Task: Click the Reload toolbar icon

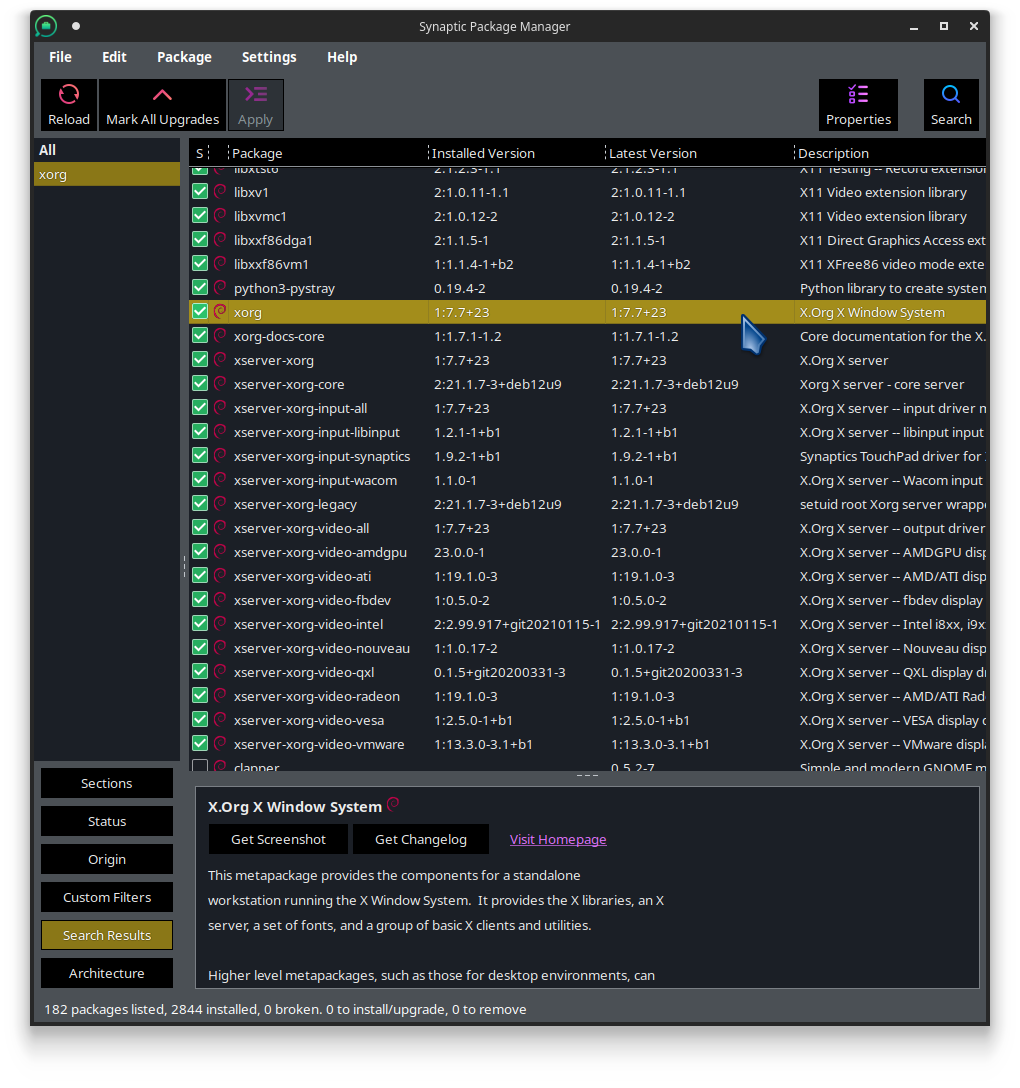Action: (x=69, y=94)
